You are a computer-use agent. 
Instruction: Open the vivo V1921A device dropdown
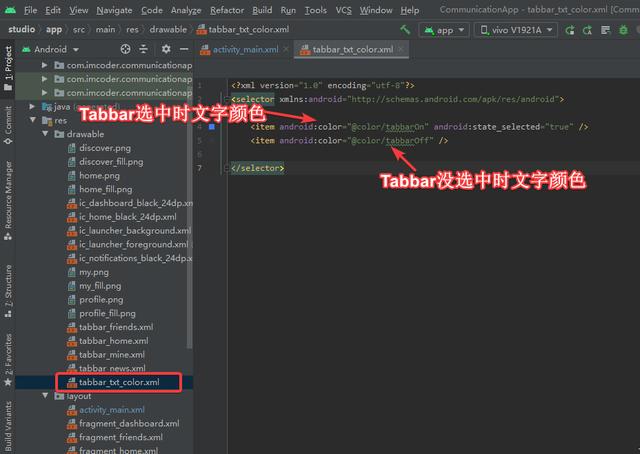[516, 30]
